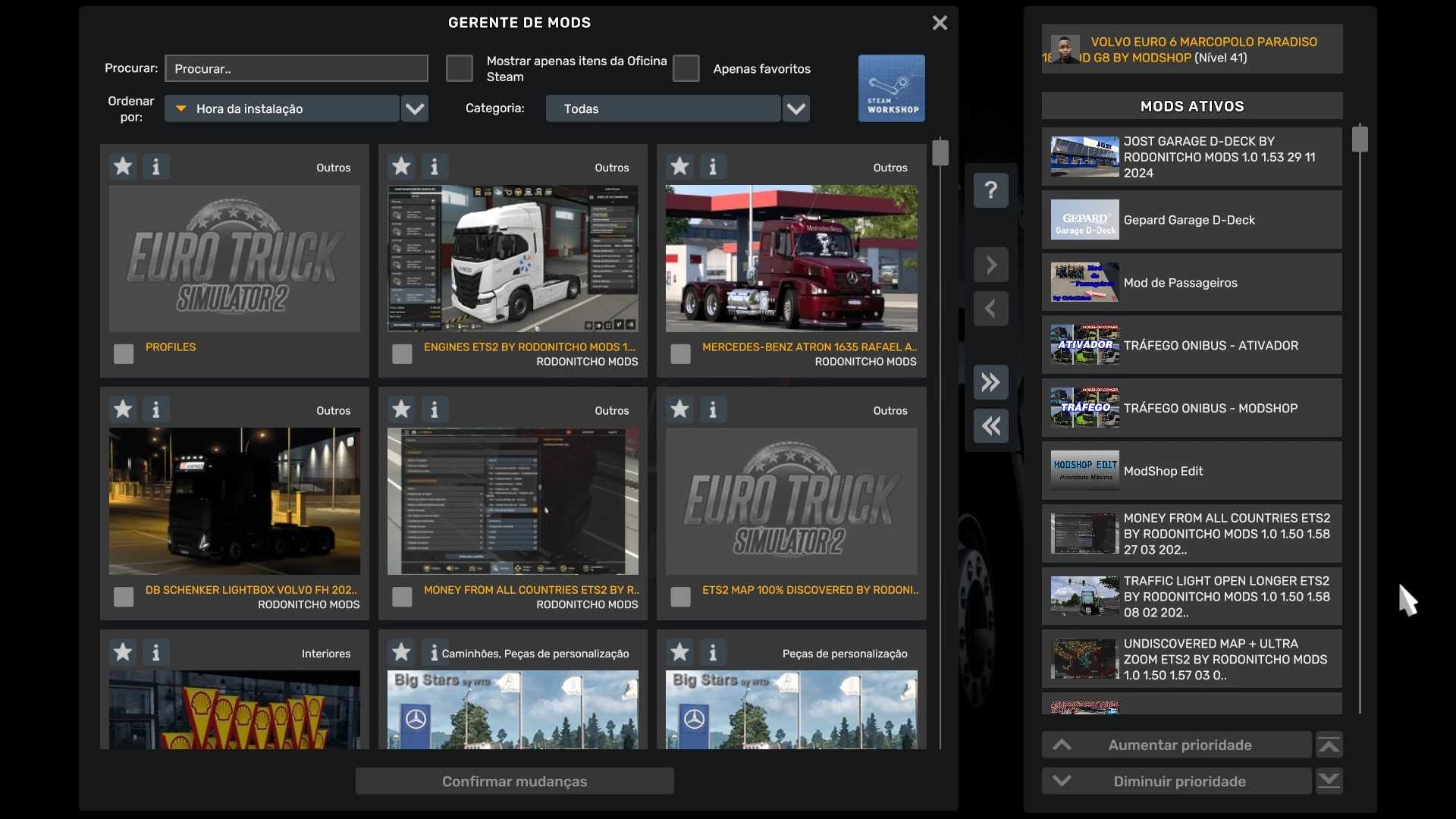Check the DB Schenker Lightbox Volvo mod box
The image size is (1456, 819).
[124, 597]
